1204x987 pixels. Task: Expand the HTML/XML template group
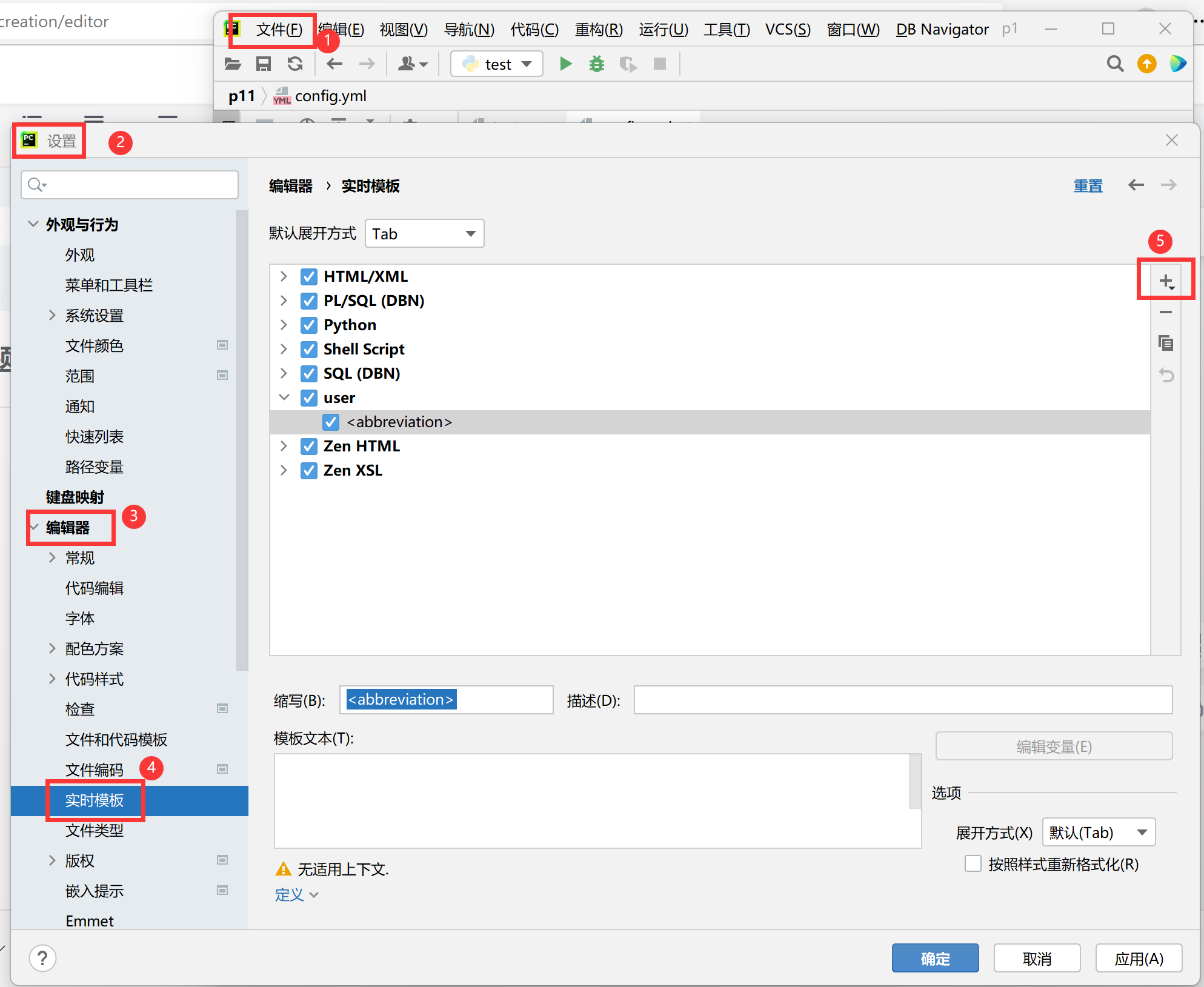[284, 276]
